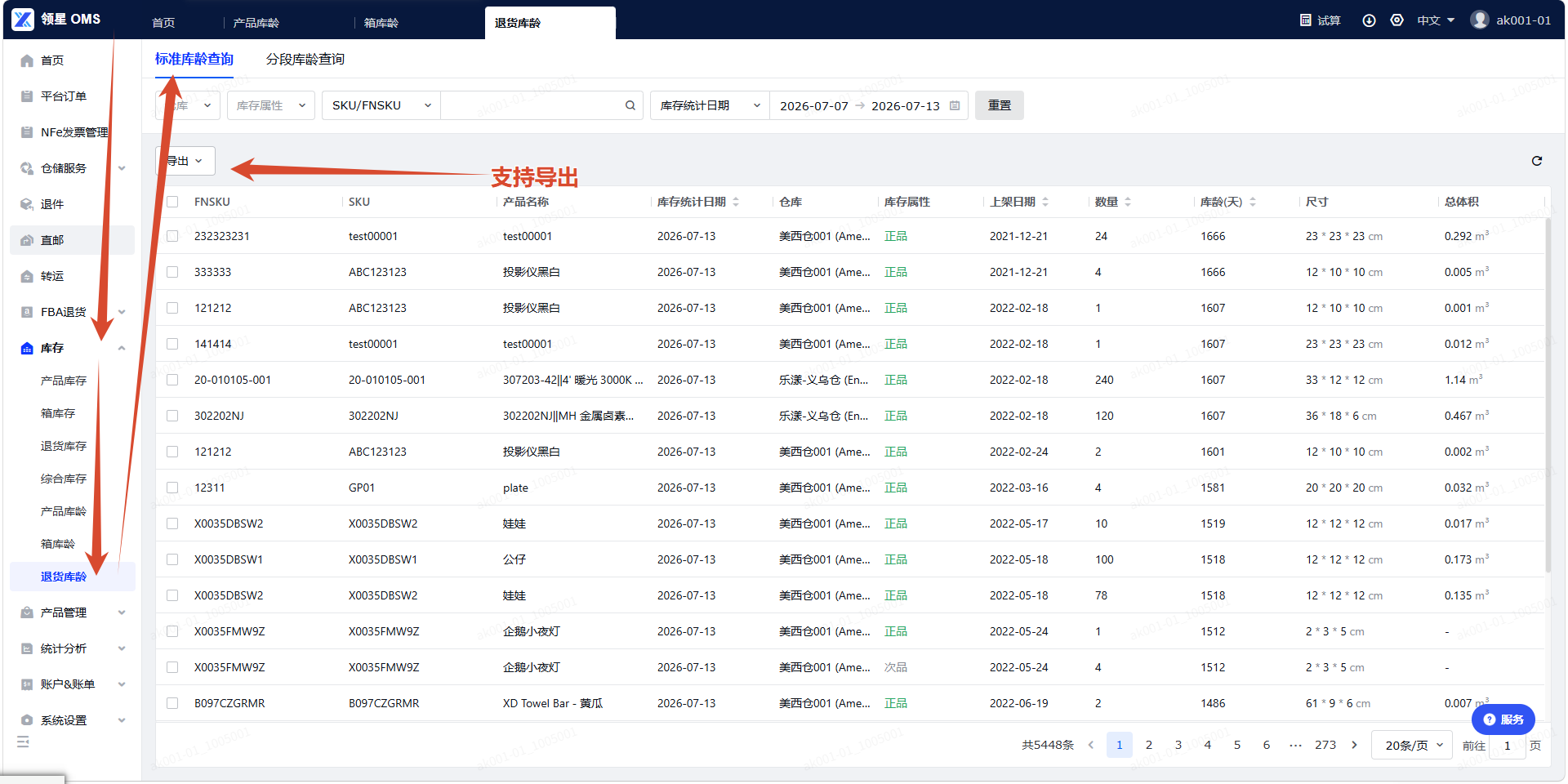The image size is (1568, 784).
Task: Click the 重置 reset button
Action: [1000, 105]
